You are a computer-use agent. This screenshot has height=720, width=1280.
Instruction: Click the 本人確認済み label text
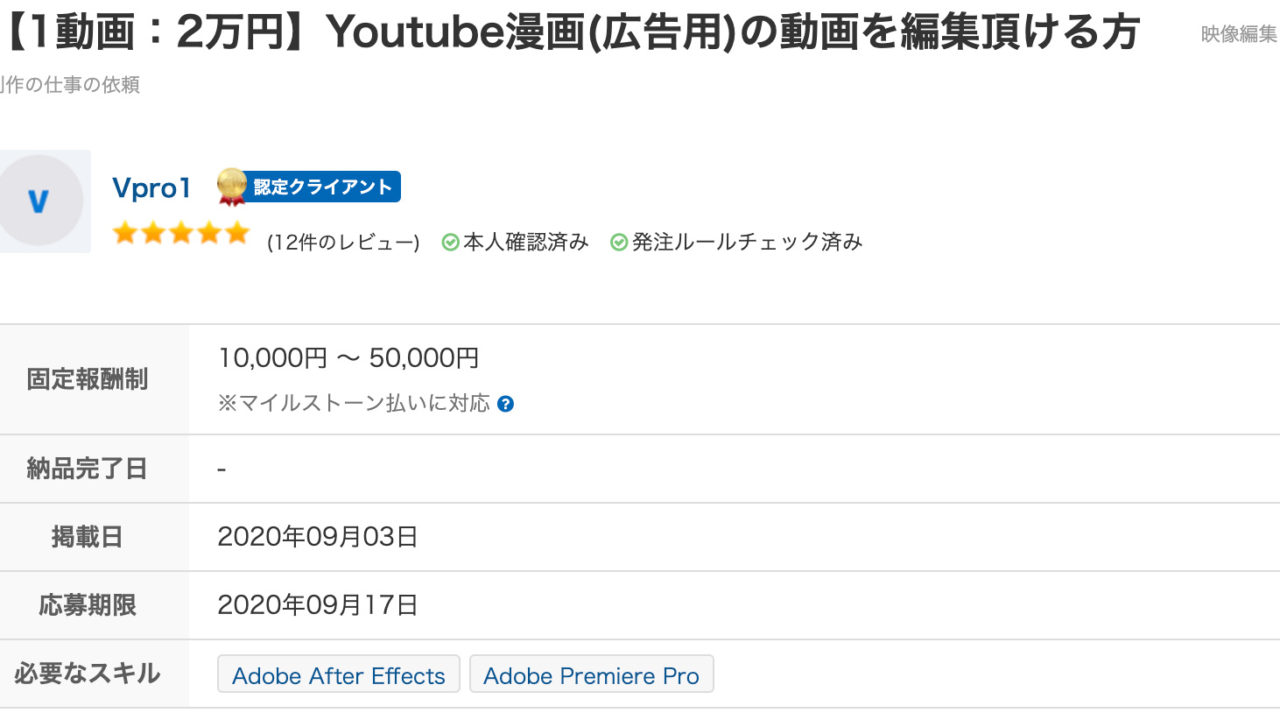[526, 242]
